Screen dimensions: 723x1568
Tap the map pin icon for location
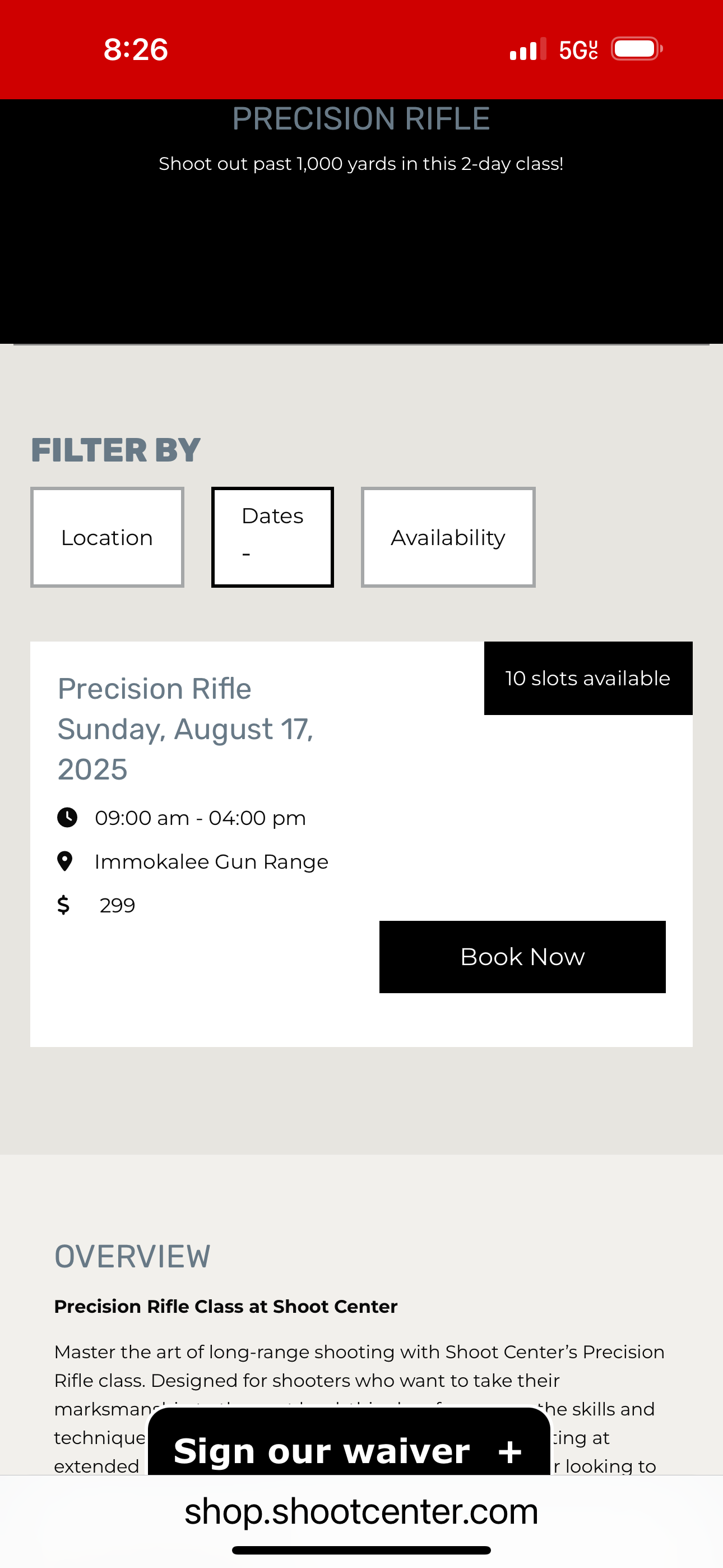pyautogui.click(x=64, y=861)
